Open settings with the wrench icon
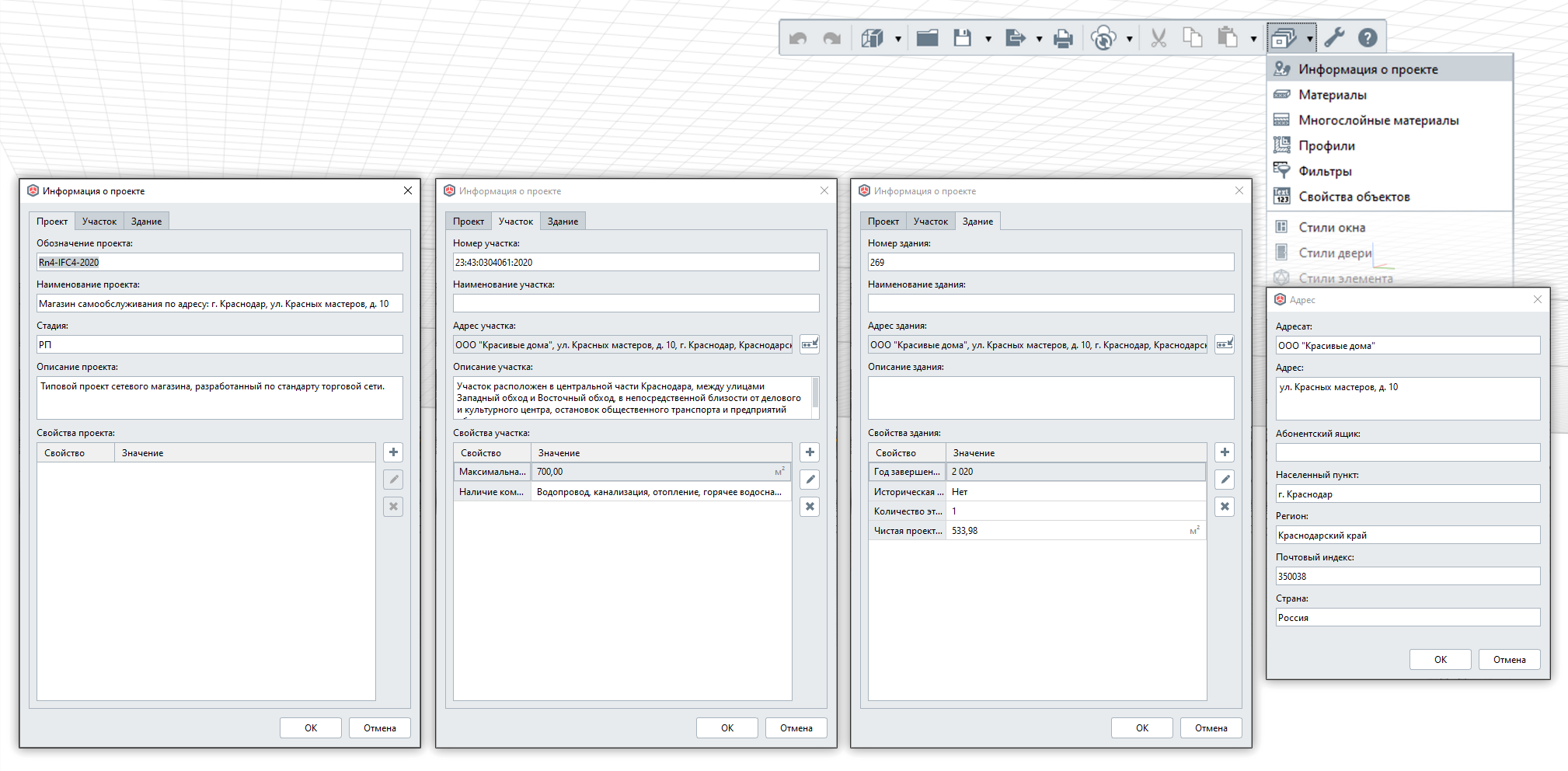 pos(1334,37)
